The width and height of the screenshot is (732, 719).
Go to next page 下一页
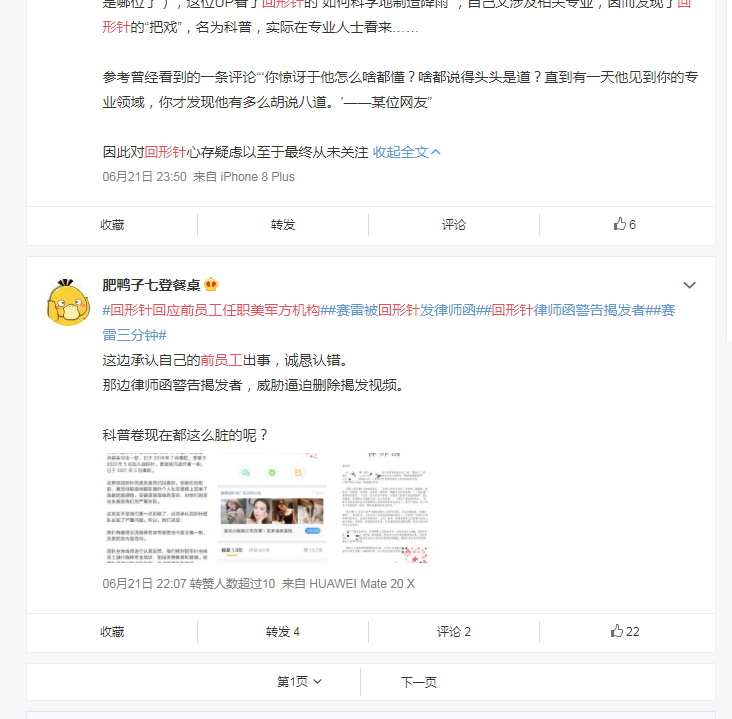tap(418, 682)
